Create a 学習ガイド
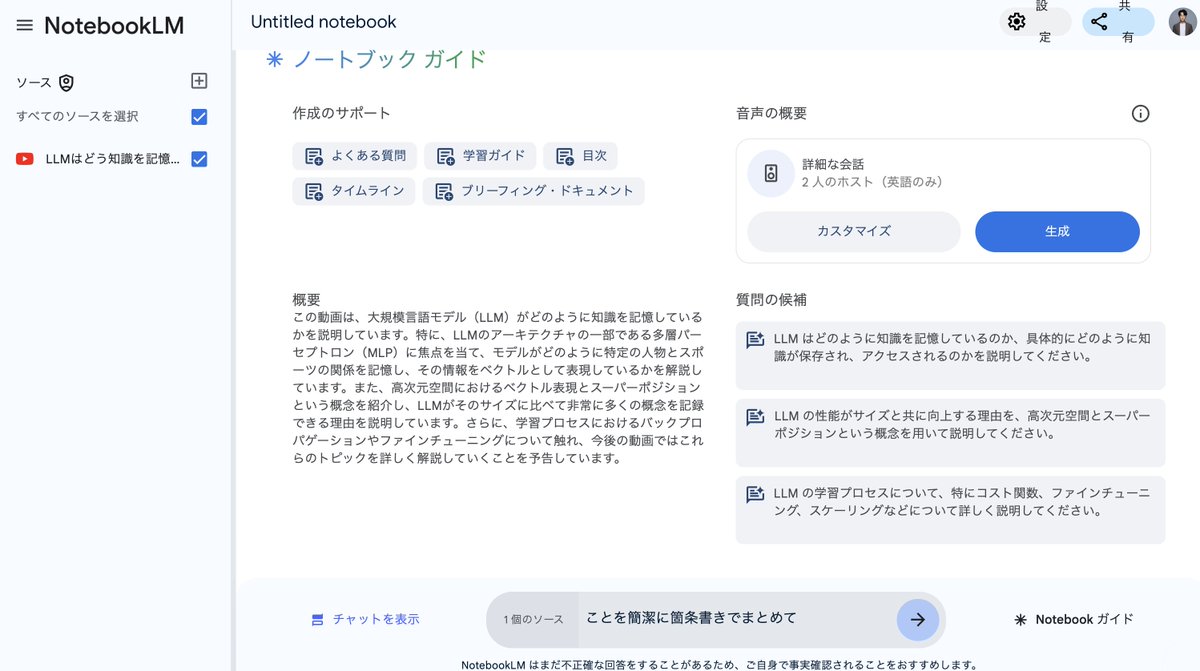 point(480,156)
